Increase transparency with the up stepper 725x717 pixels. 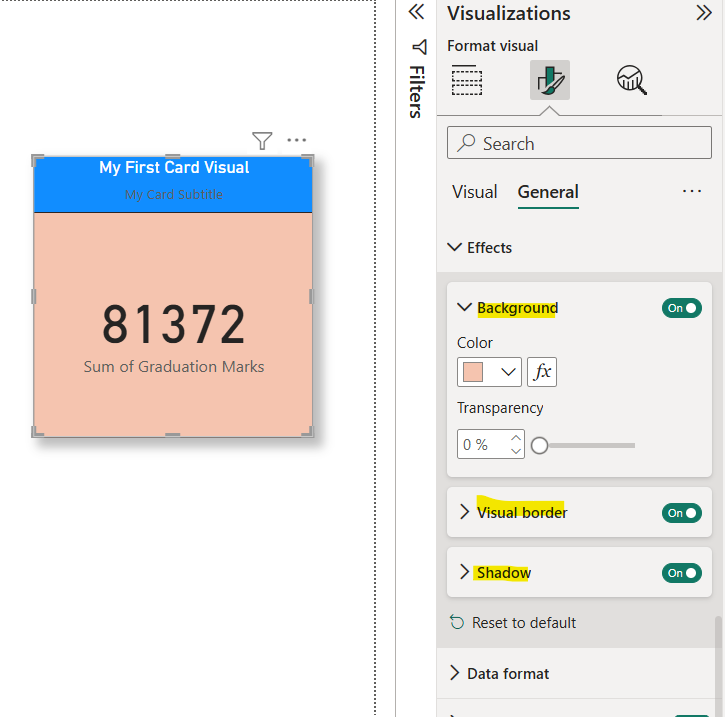coord(516,437)
